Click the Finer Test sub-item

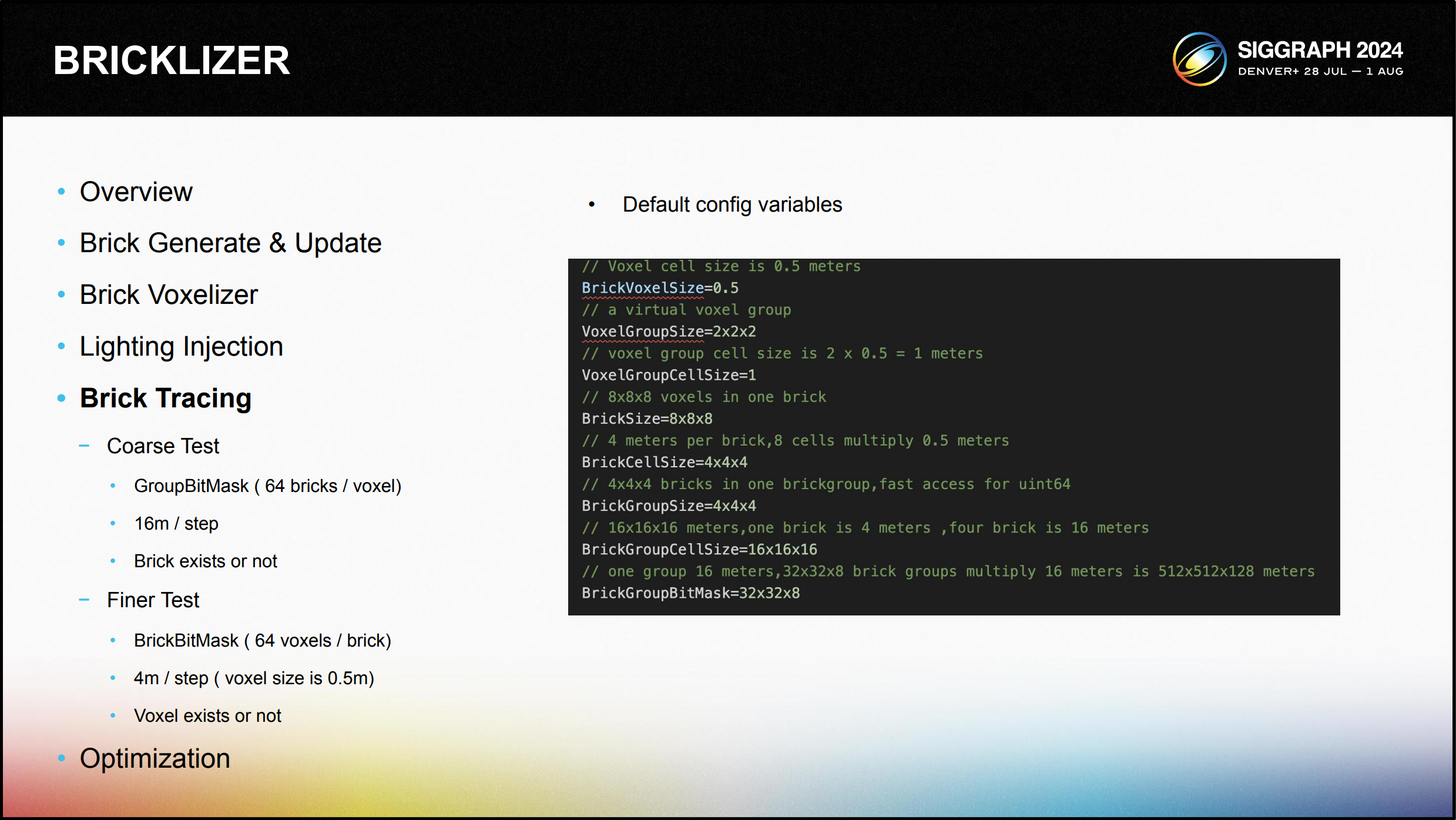[153, 600]
